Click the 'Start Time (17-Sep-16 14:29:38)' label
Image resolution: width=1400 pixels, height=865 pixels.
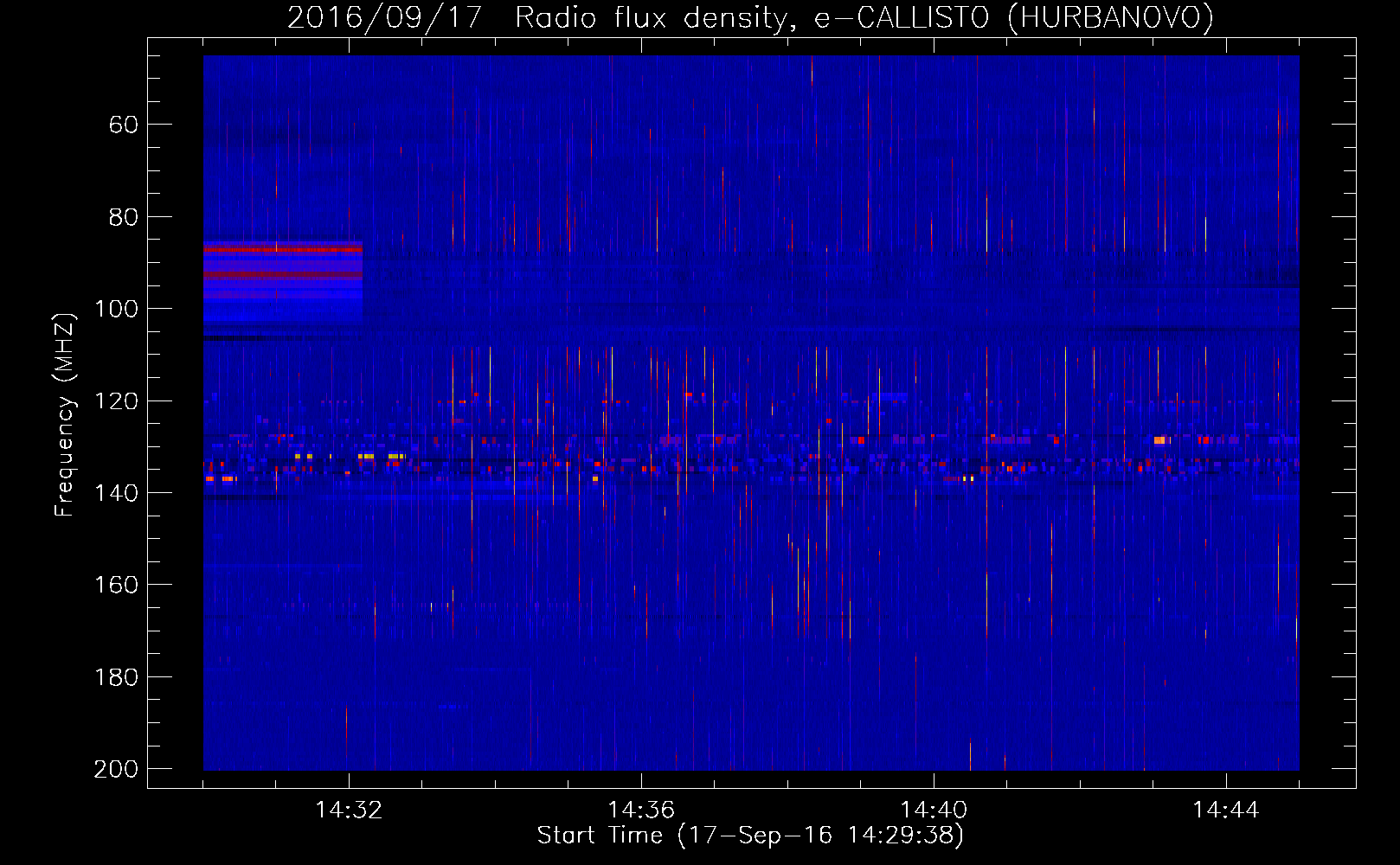tap(750, 836)
